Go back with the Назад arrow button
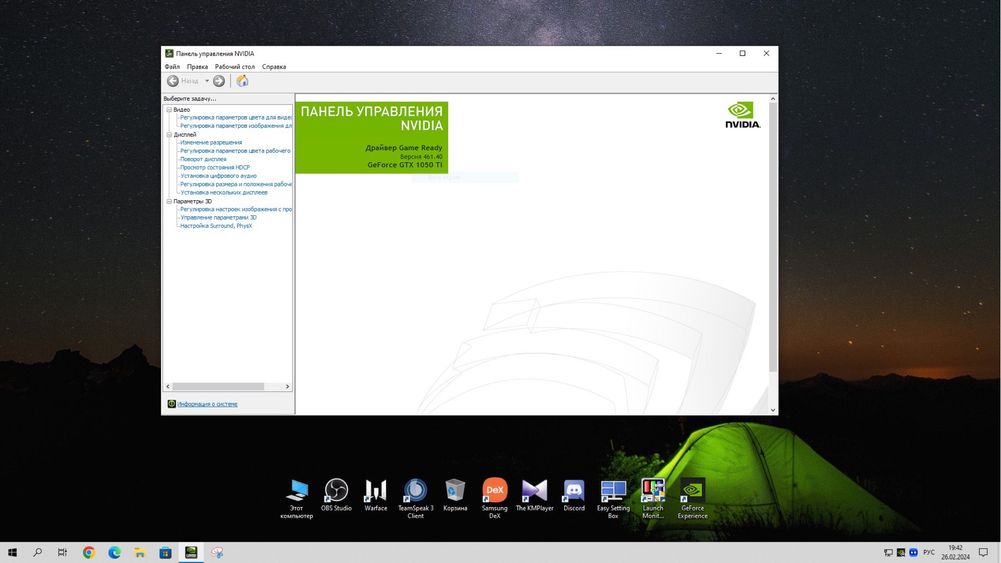Screen dimensions: 1001x563 click(173, 81)
